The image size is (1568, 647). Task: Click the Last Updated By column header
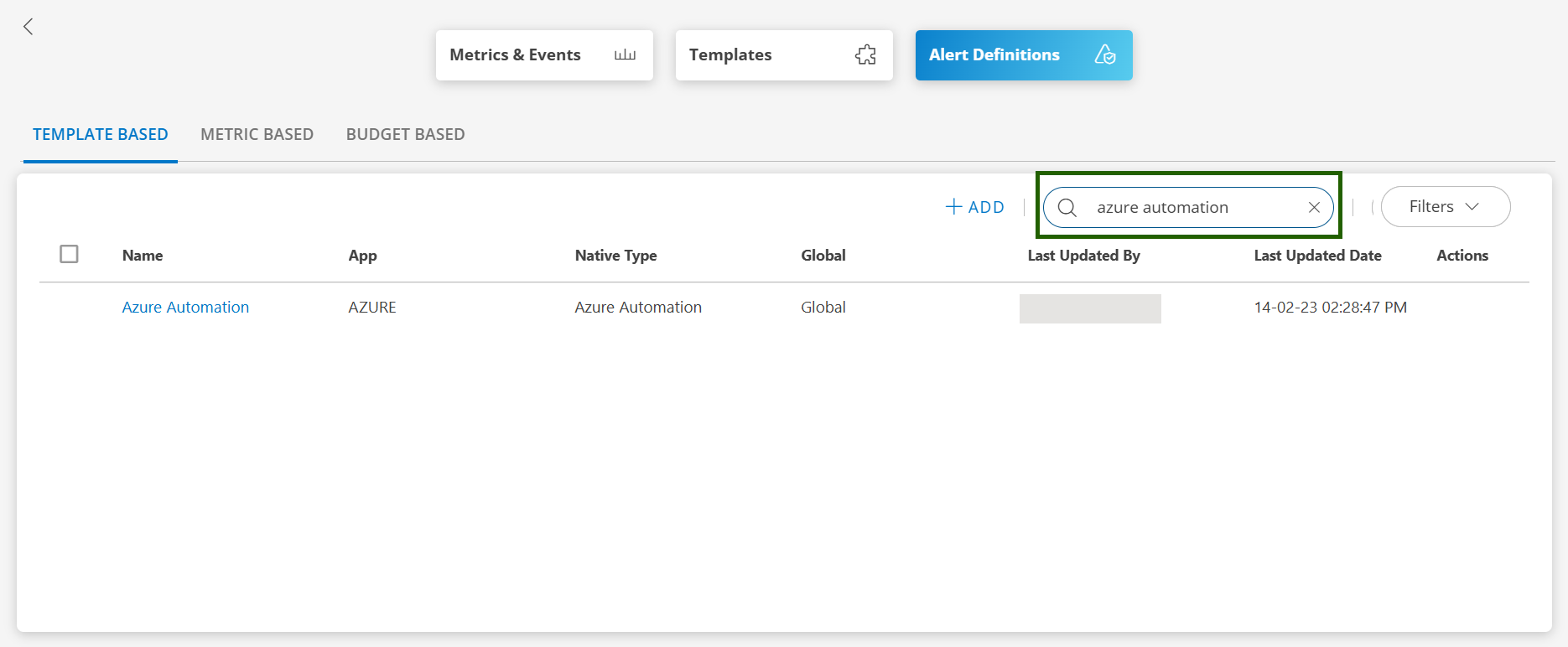click(1083, 256)
